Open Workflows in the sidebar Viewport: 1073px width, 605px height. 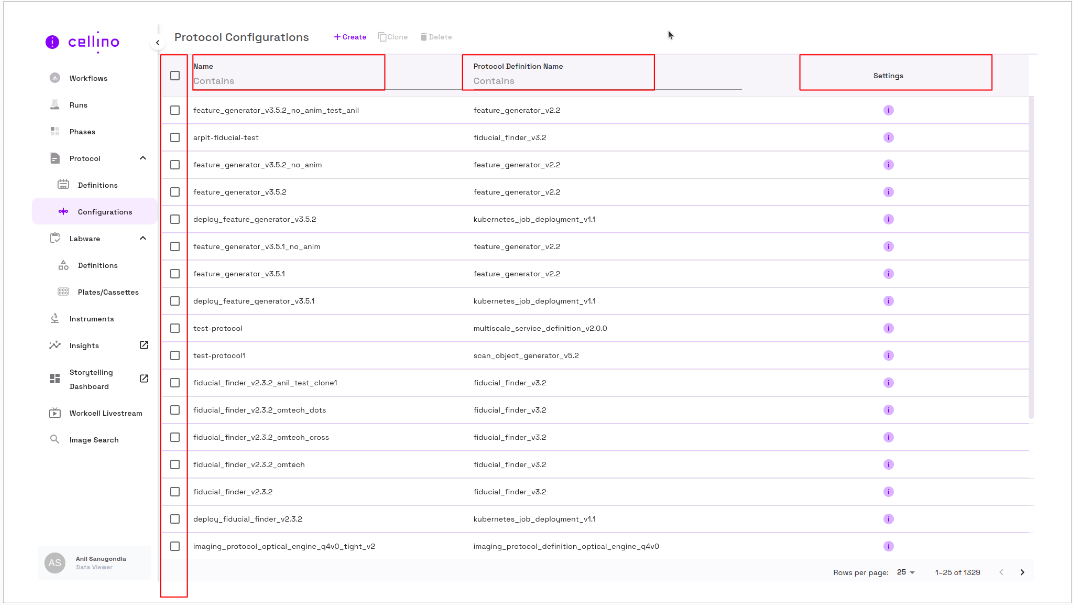click(x=88, y=78)
